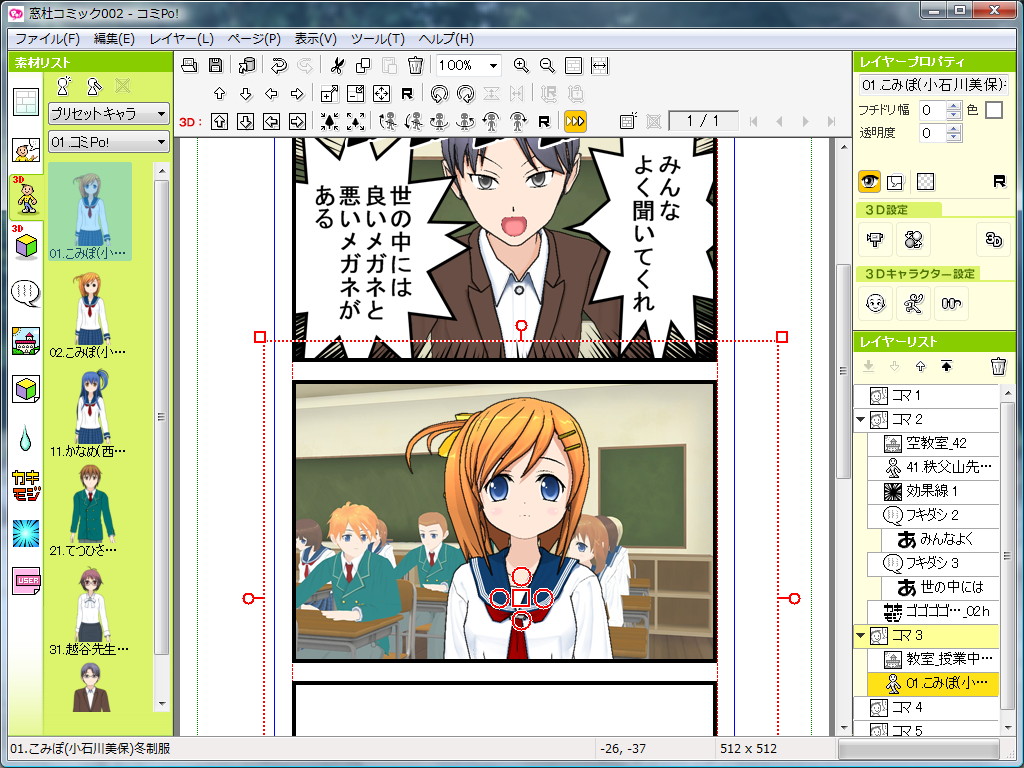Image resolution: width=1024 pixels, height=768 pixels.
Task: Rotate item clockwise
Action: [x=466, y=93]
